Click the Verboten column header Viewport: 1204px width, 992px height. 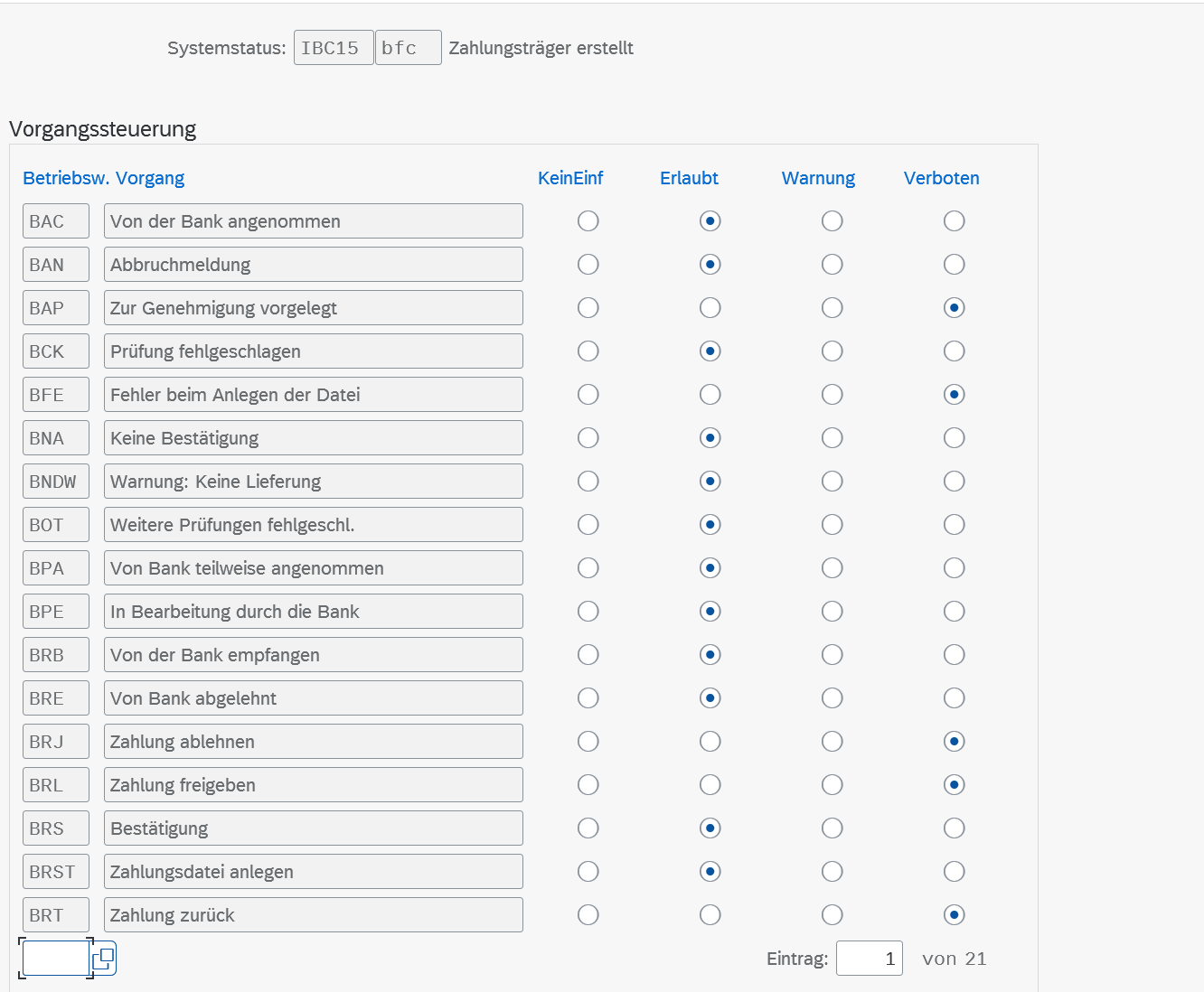[941, 178]
